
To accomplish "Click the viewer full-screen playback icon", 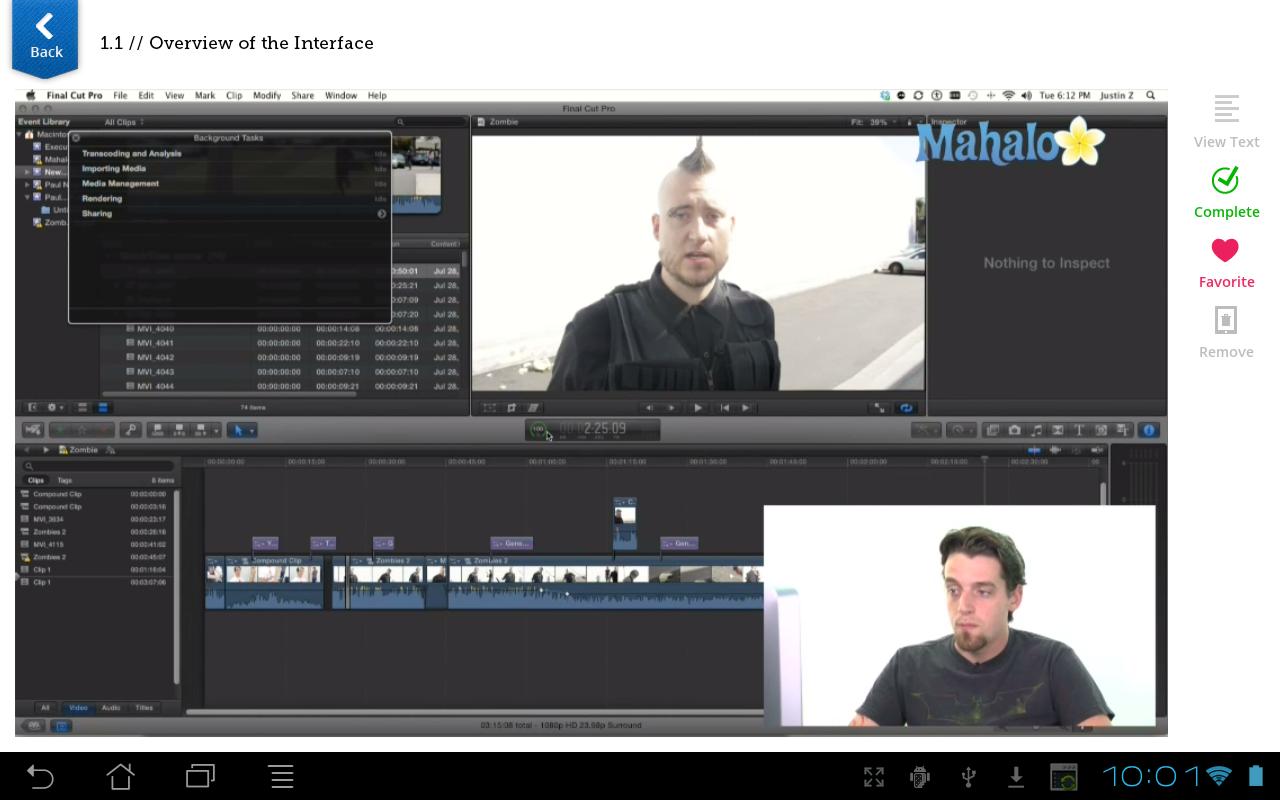I will (880, 408).
